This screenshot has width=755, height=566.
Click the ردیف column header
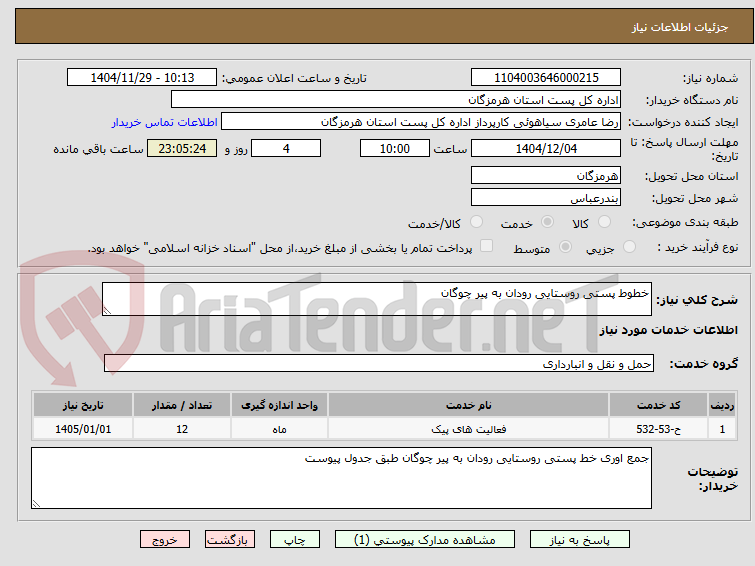pos(722,405)
